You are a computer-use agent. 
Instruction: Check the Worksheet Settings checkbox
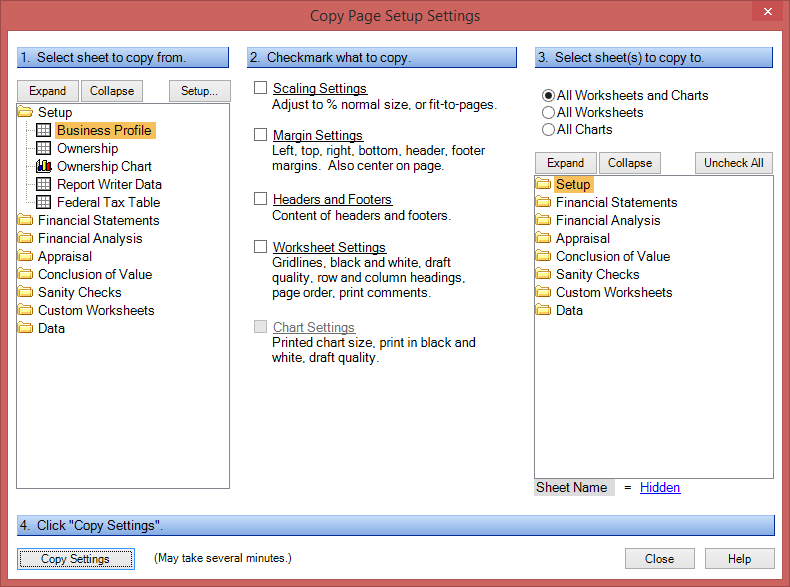[260, 246]
